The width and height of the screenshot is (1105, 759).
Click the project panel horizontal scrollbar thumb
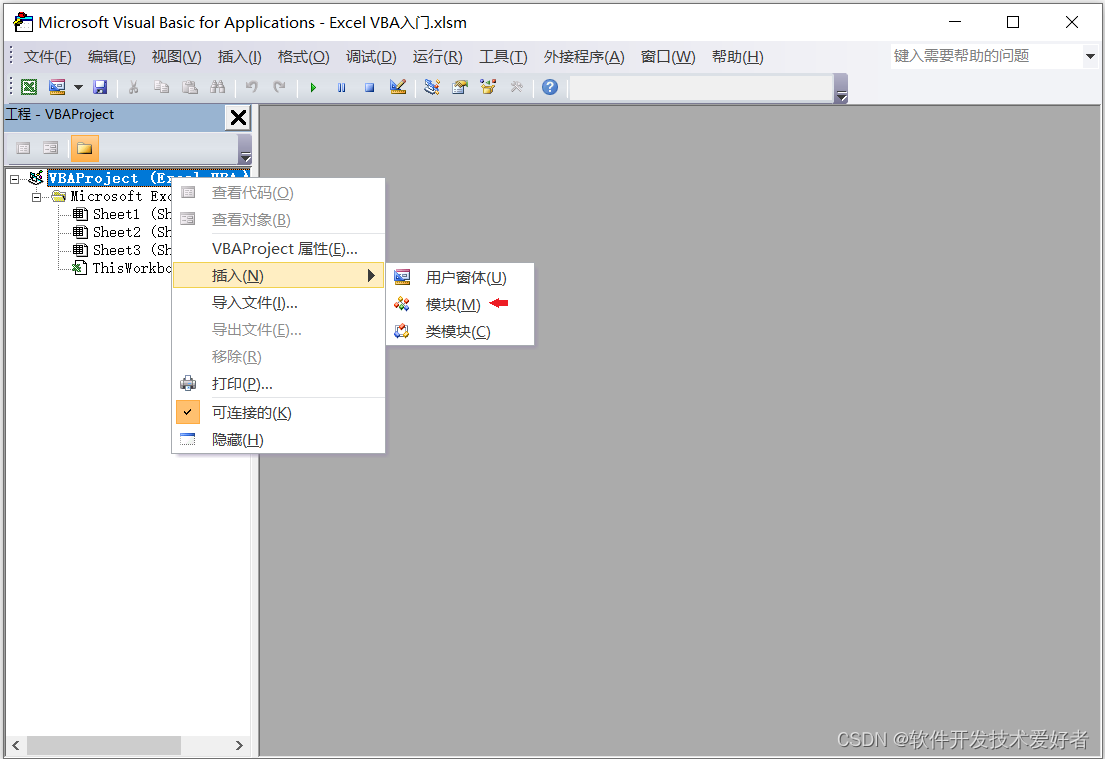click(x=104, y=745)
